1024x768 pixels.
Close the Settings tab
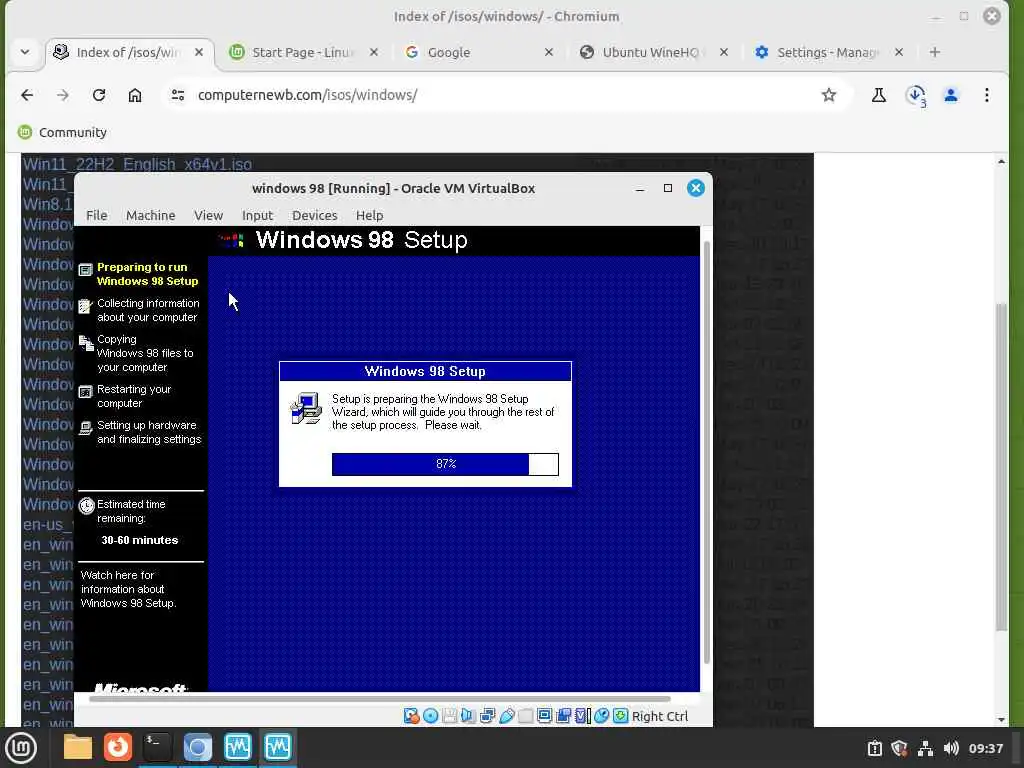coord(899,52)
